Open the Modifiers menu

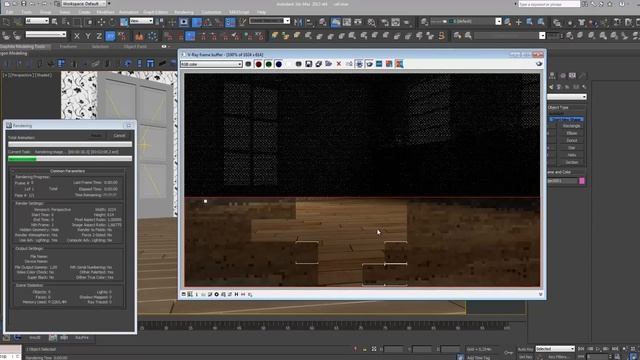pyautogui.click(x=105, y=12)
